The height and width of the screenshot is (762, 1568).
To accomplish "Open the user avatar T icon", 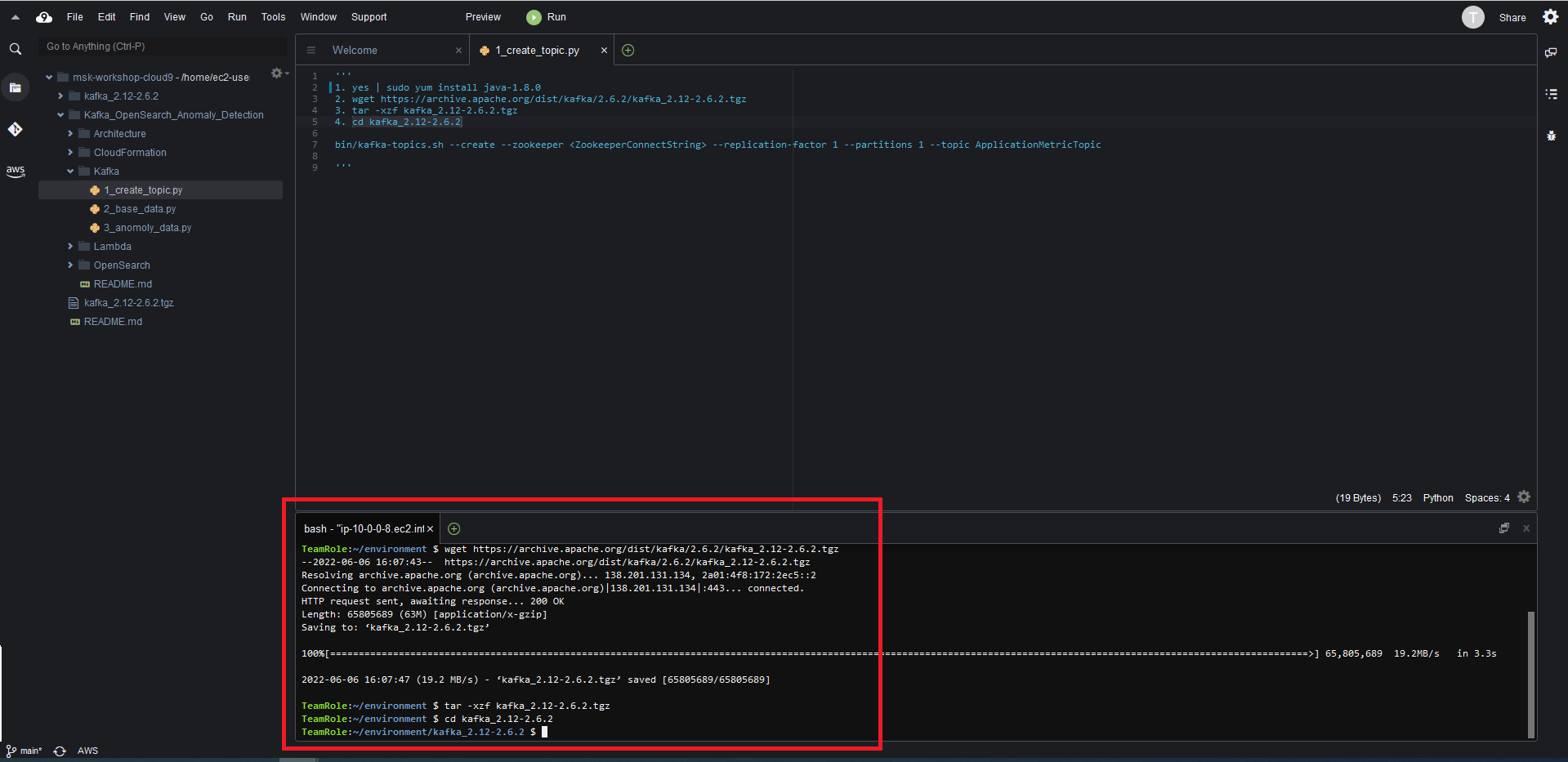I will 1472,17.
